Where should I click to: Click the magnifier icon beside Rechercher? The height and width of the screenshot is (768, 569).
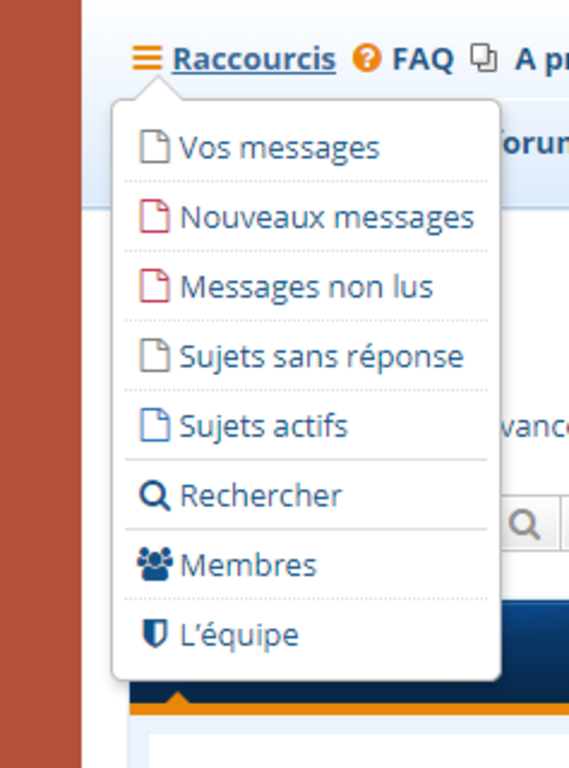point(155,496)
